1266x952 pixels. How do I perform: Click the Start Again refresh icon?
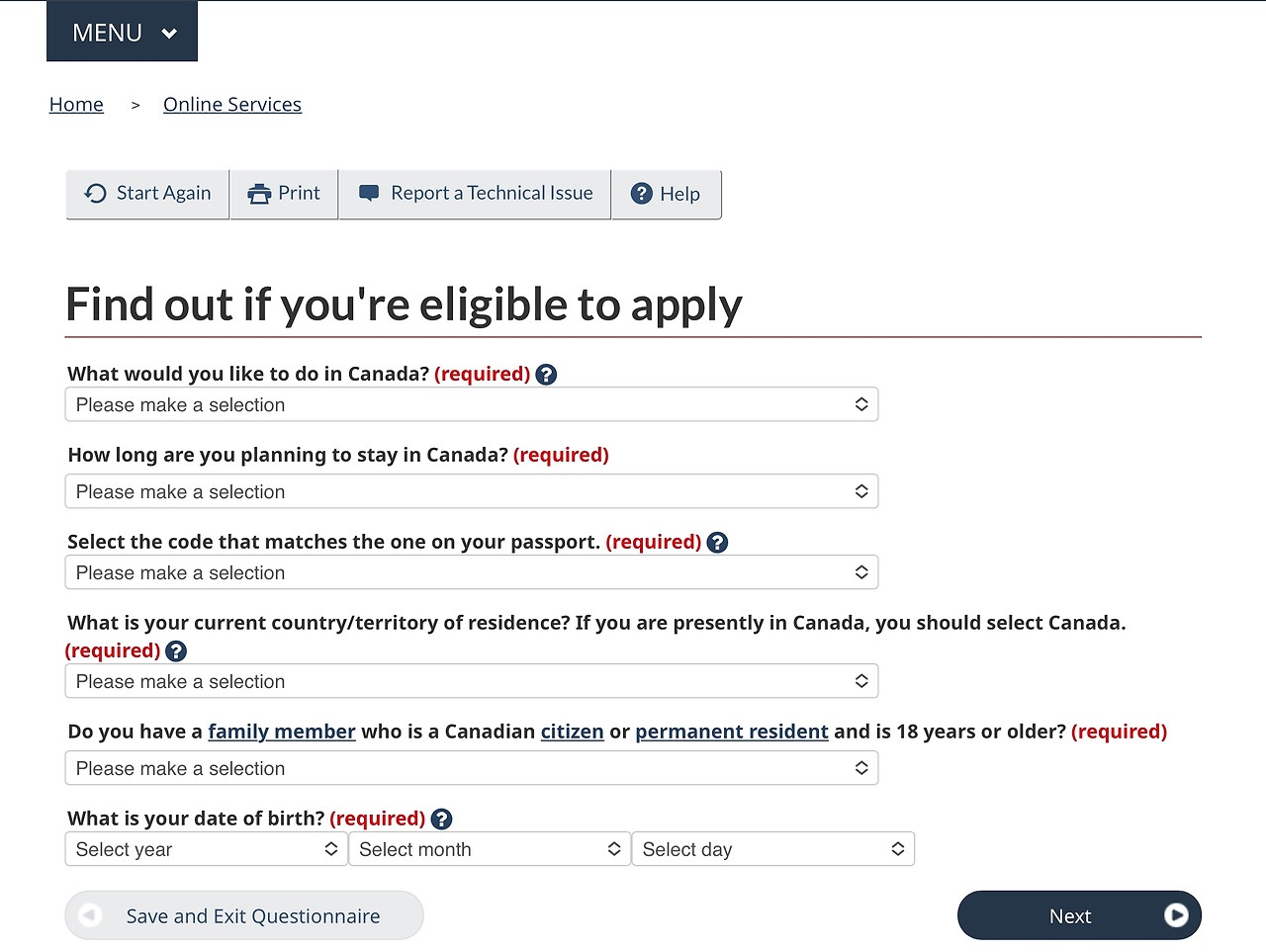pos(96,194)
